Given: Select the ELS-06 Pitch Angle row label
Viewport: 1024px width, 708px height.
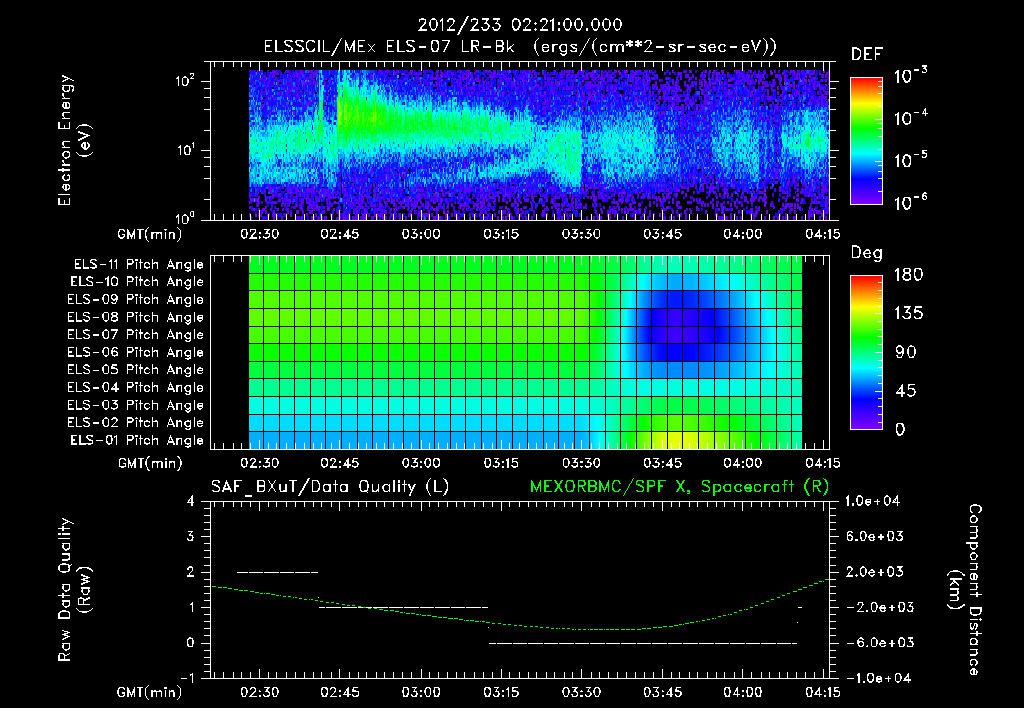Looking at the screenshot, I should pyautogui.click(x=136, y=352).
